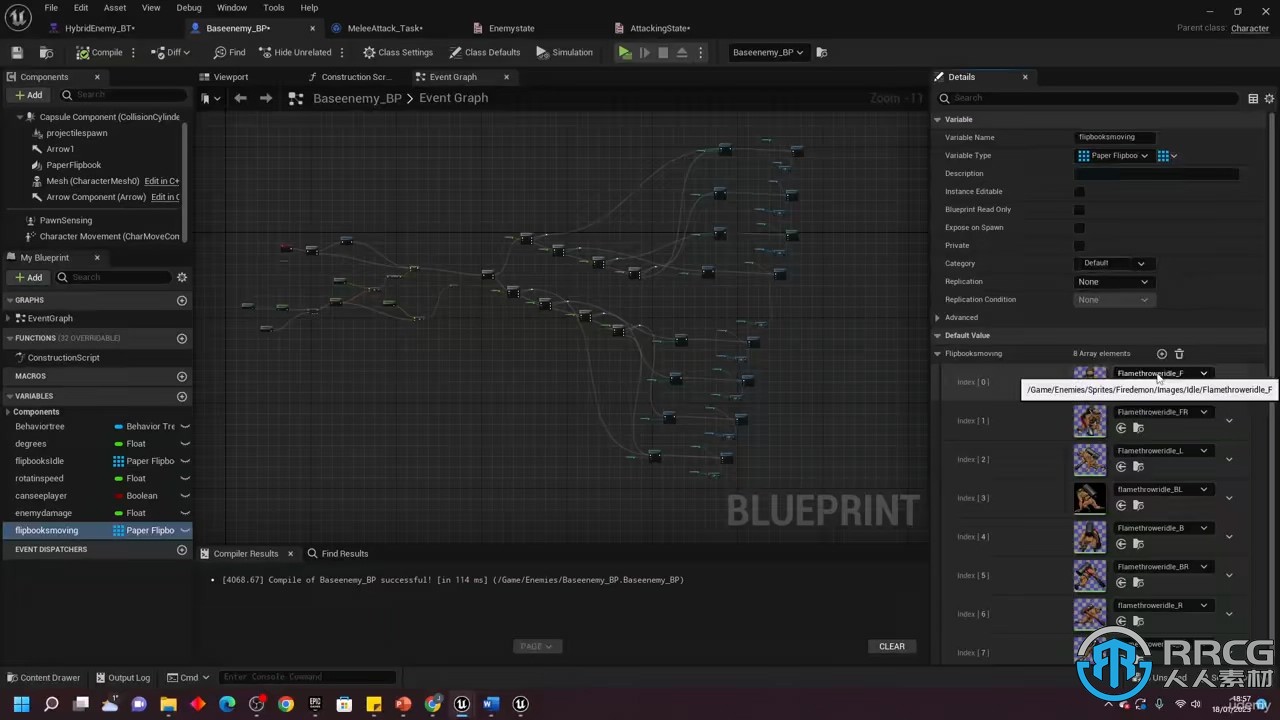Open My Blueprint settings gear
This screenshot has height=720, width=1280.
pos(182,277)
